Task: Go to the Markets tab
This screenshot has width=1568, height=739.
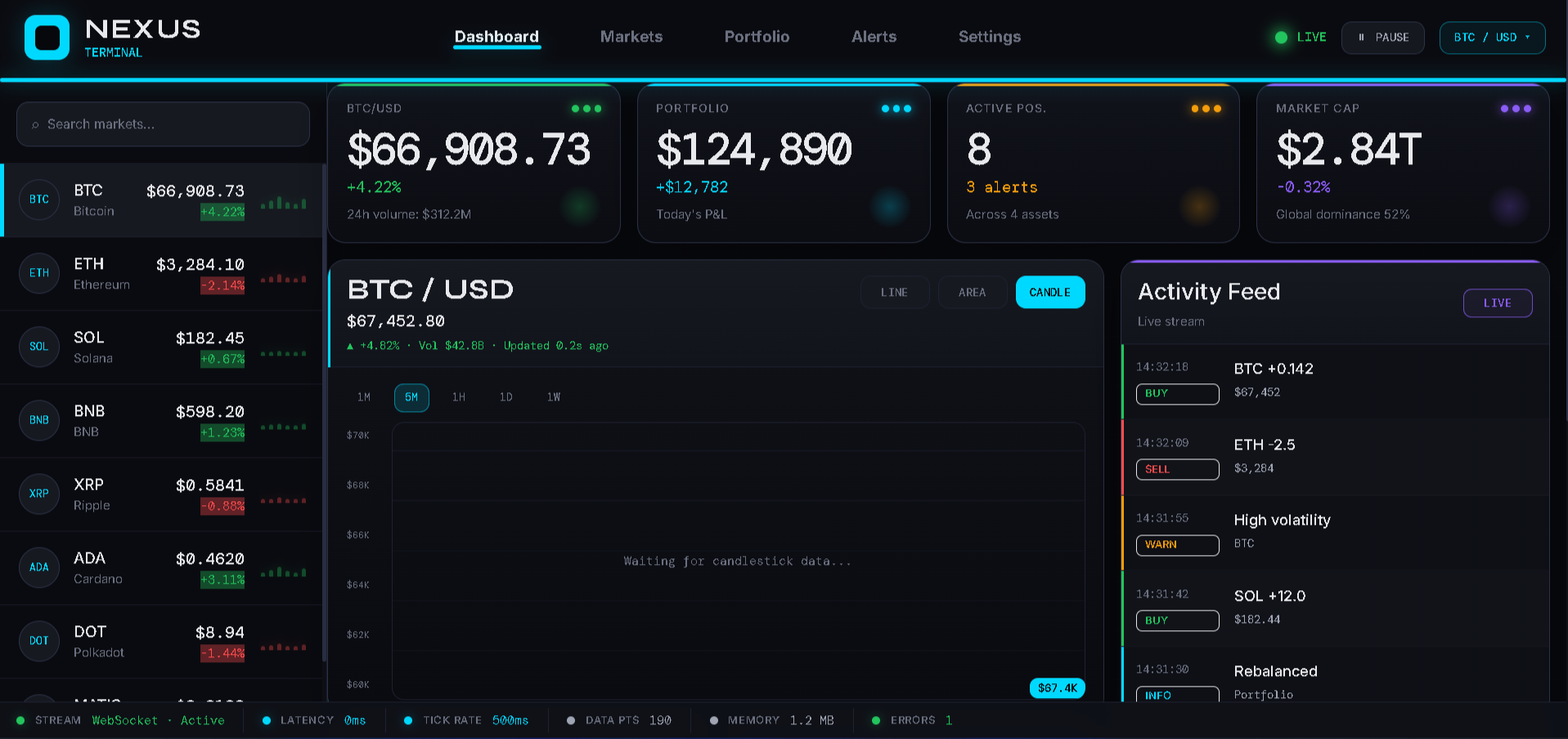Action: [x=631, y=37]
